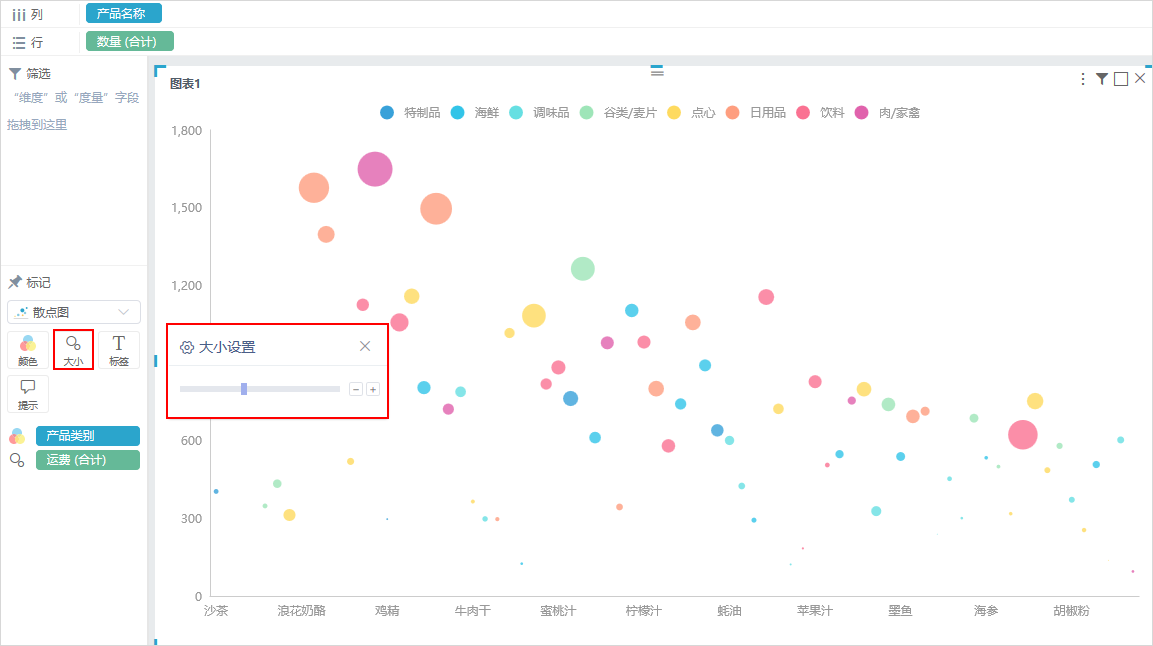Screen dimensions: 1153x646
Task: Click the 运费 (合计) size field pill
Action: click(88, 460)
